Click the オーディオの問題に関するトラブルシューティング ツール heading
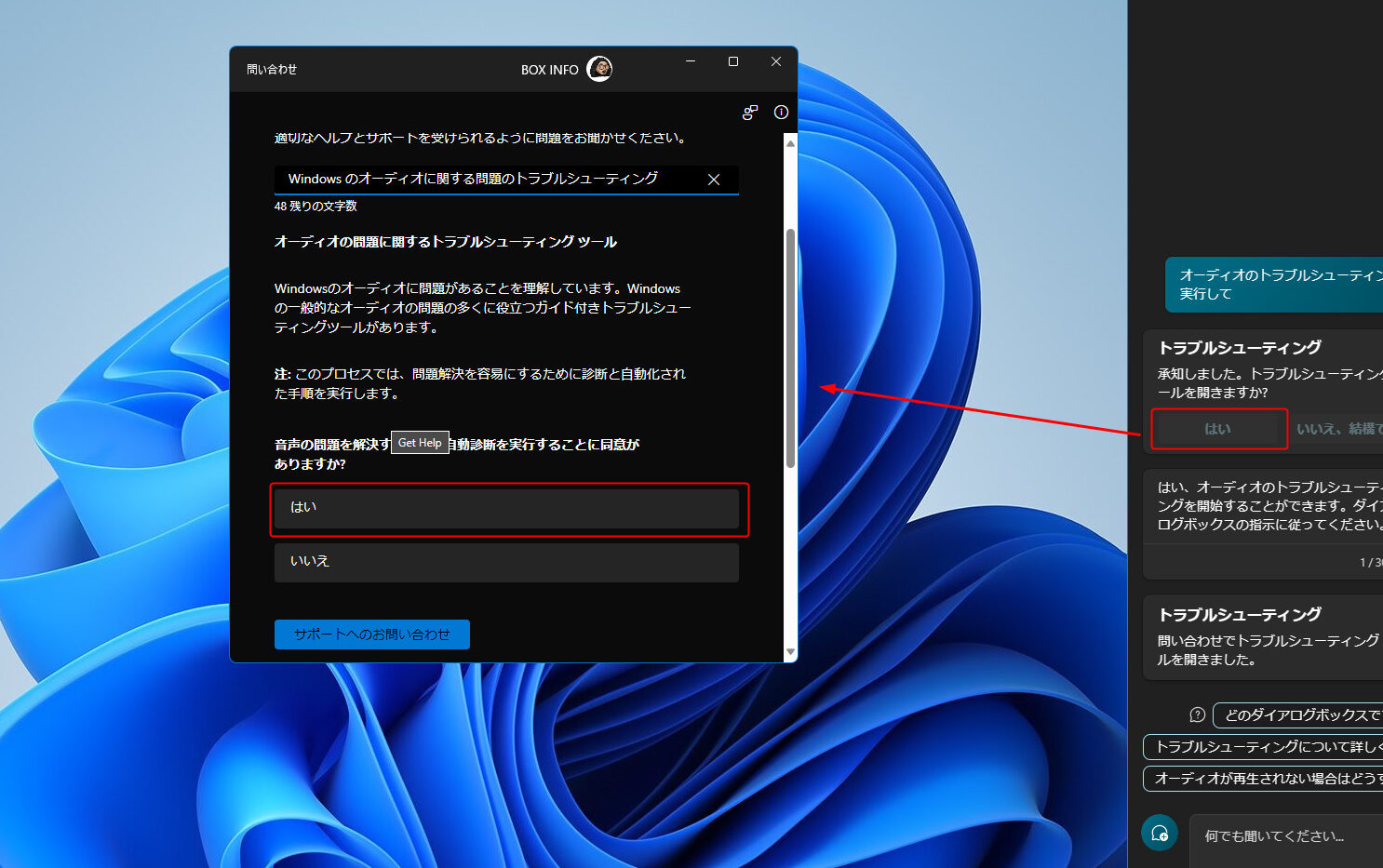Viewport: 1383px width, 868px height. (446, 242)
